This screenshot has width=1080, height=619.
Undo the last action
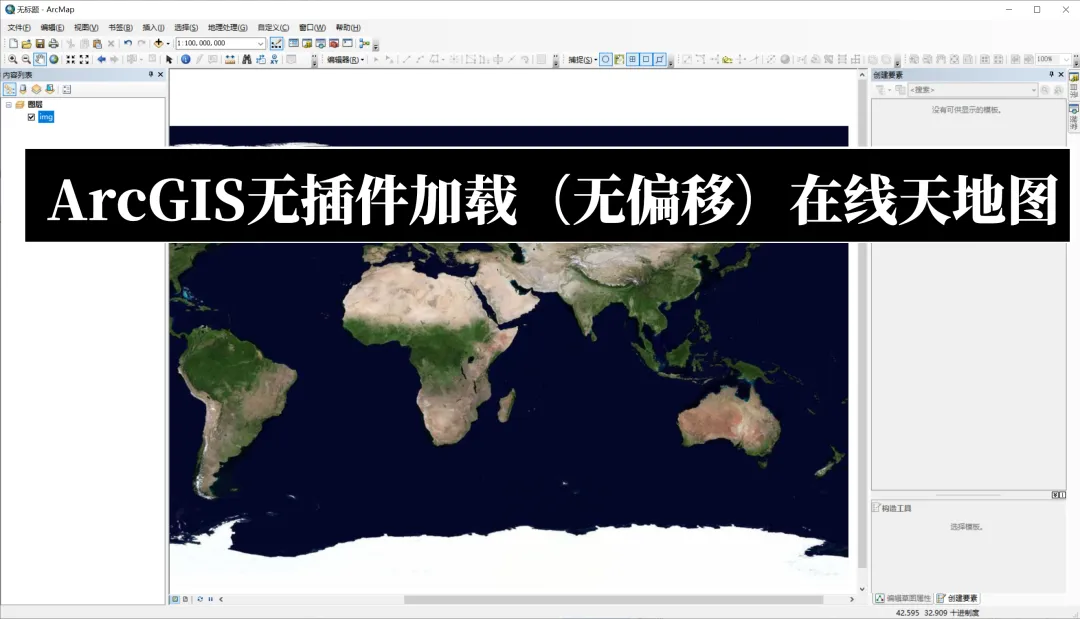click(127, 43)
